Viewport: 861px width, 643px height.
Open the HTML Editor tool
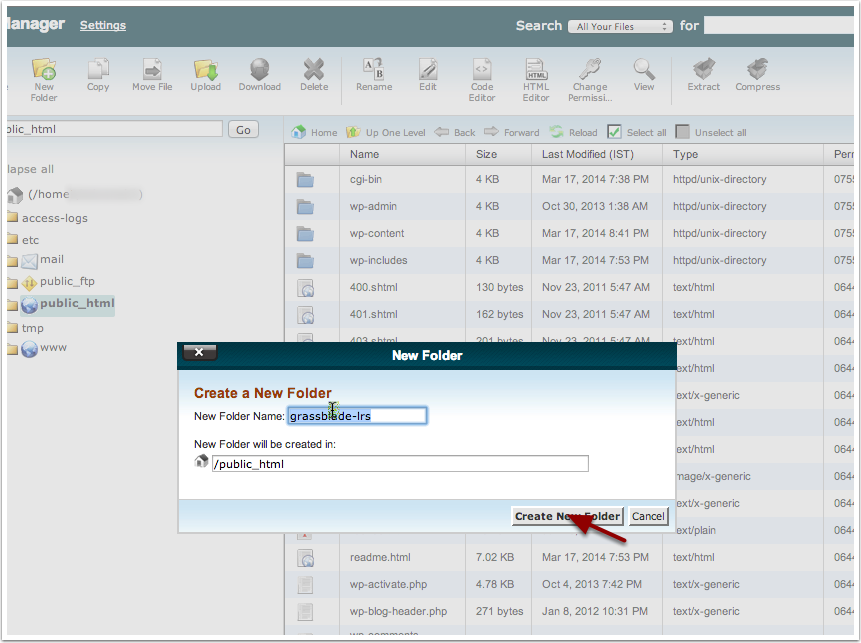(x=536, y=71)
